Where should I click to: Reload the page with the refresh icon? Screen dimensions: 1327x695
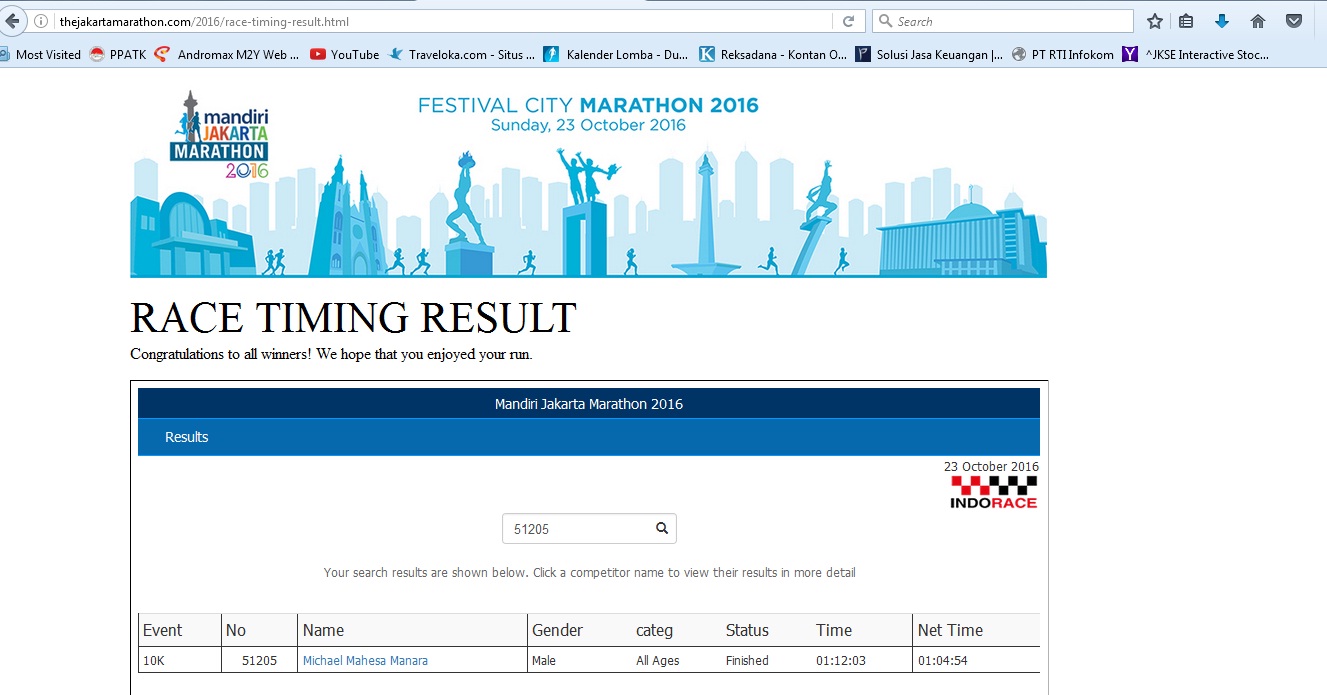(x=848, y=21)
